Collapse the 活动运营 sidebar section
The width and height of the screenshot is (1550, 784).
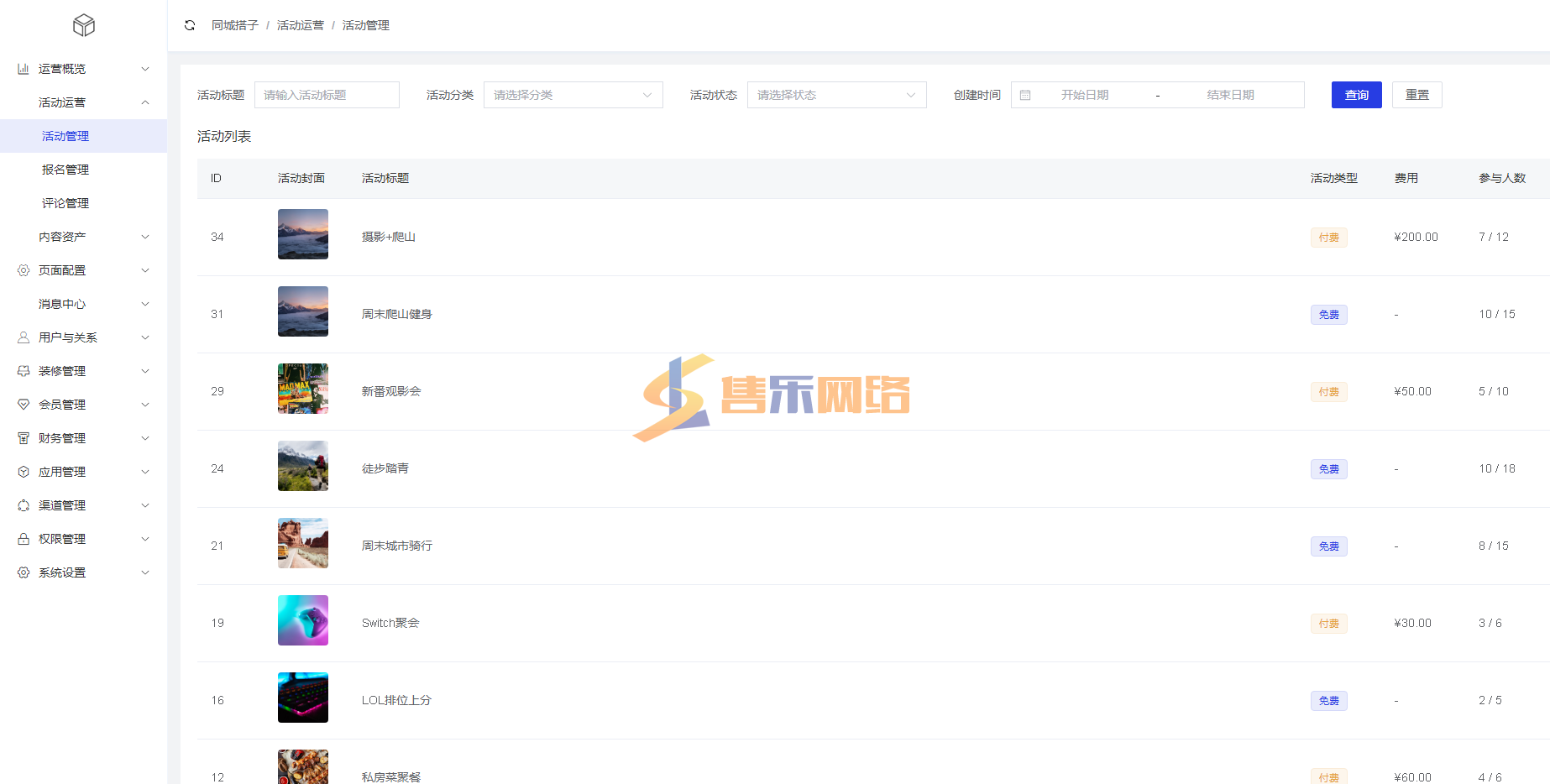145,102
